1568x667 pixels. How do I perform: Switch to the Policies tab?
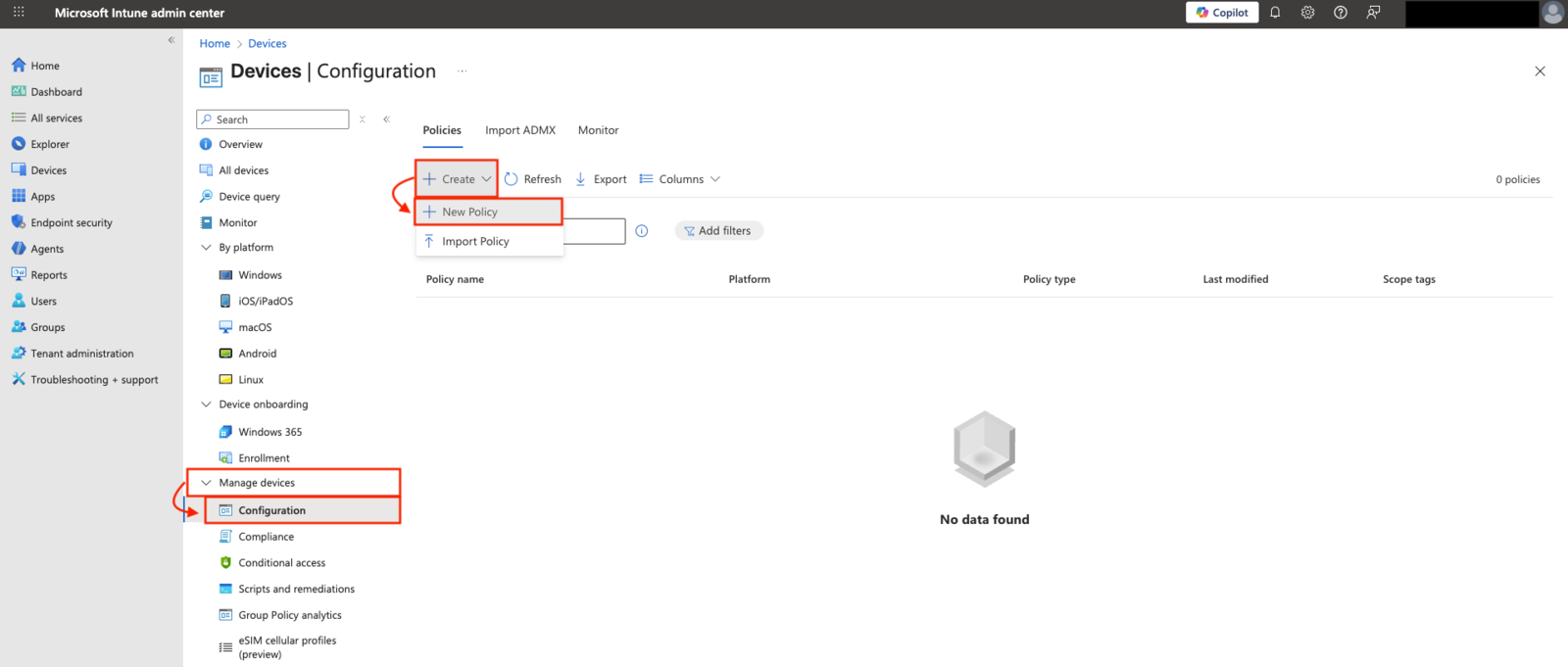[x=442, y=130]
